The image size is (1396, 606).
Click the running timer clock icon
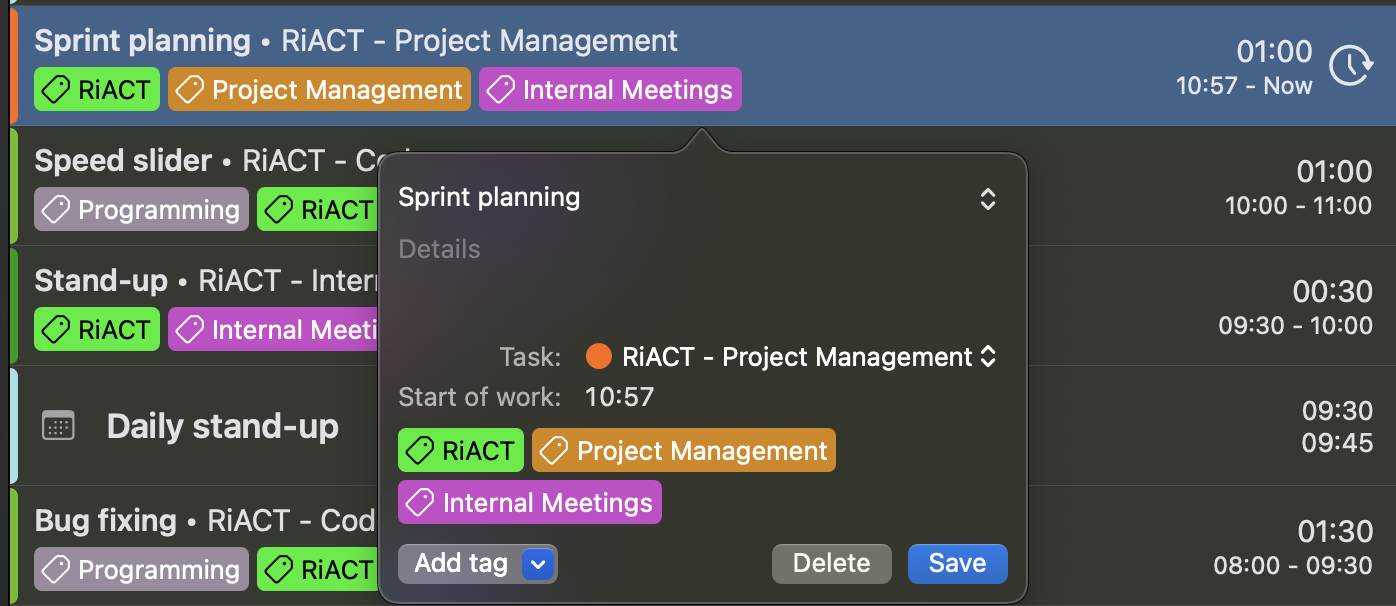point(1351,66)
